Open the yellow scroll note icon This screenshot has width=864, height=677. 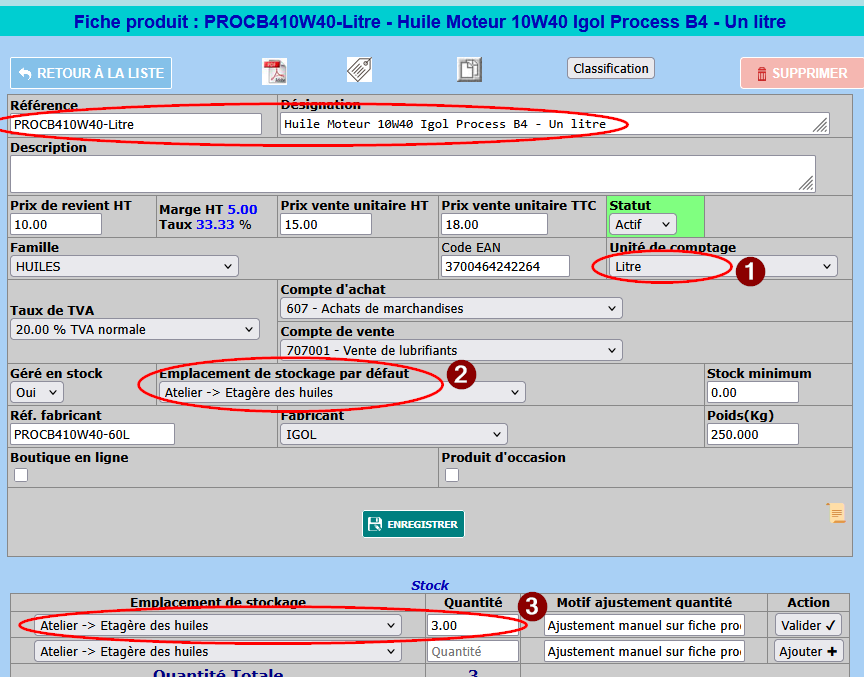(x=836, y=513)
